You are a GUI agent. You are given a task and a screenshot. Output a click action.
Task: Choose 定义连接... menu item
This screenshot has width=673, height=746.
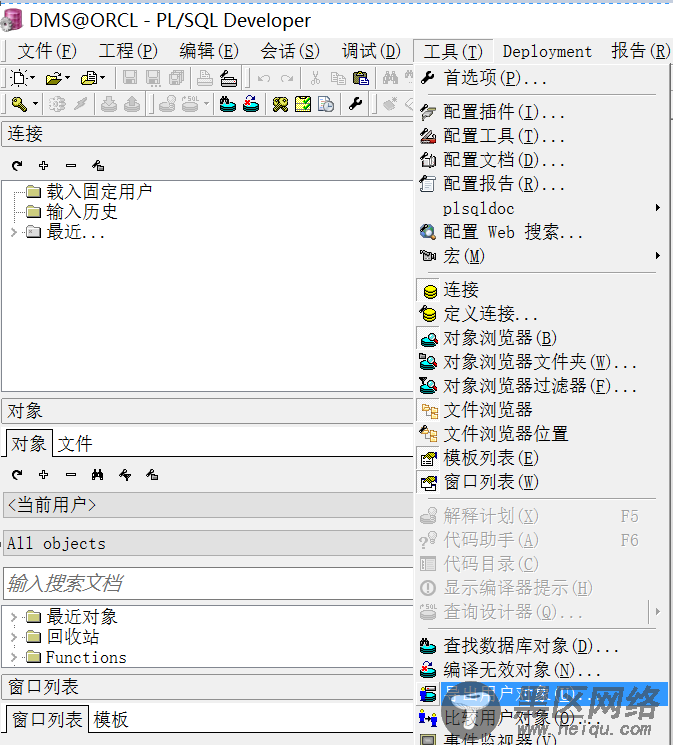click(x=542, y=314)
